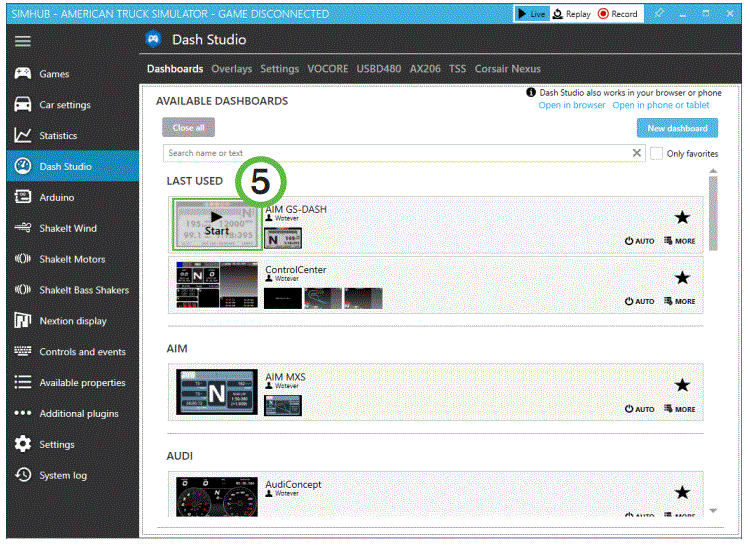The width and height of the screenshot is (750, 546).
Task: Clear the search box with X
Action: [637, 153]
